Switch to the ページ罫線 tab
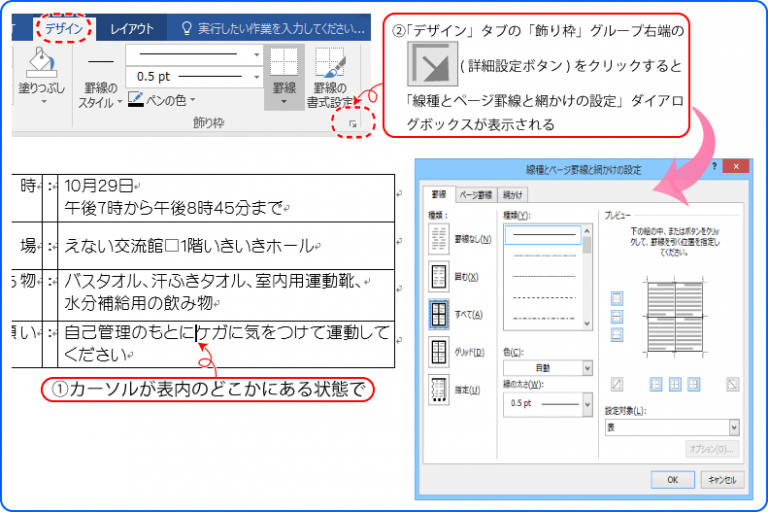The width and height of the screenshot is (768, 512). tap(476, 195)
